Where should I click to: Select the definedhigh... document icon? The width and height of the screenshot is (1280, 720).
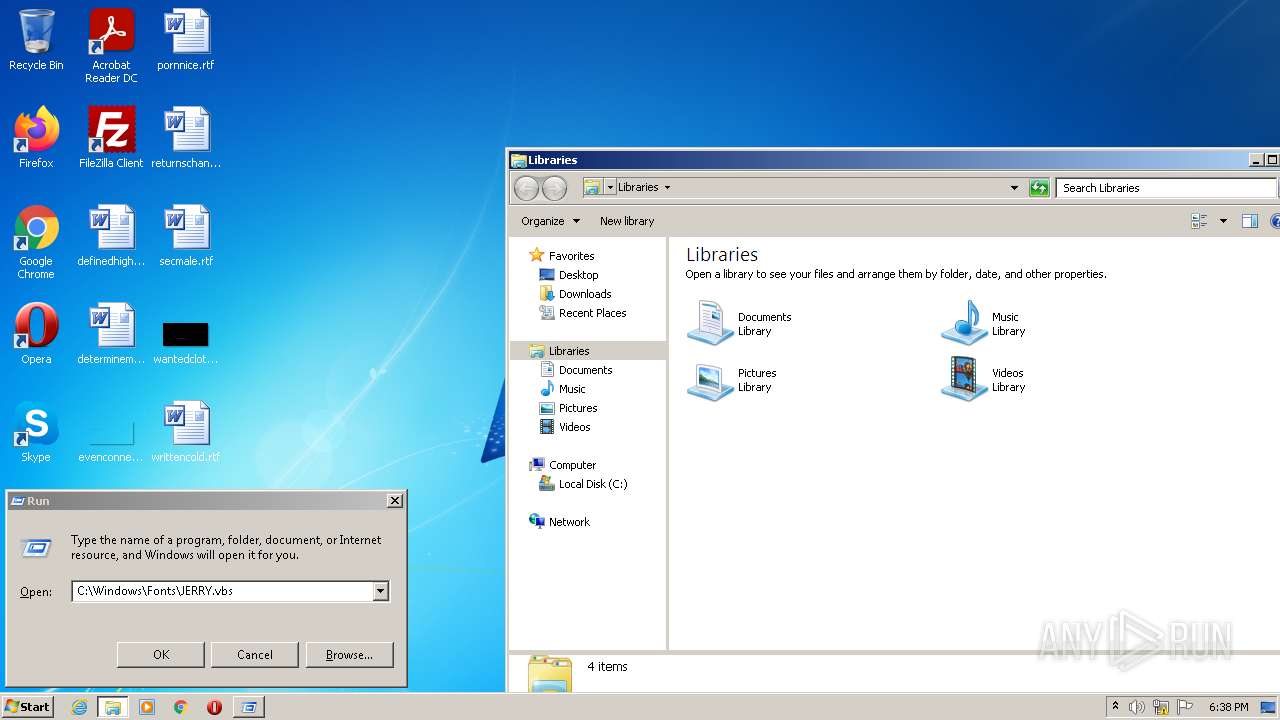[x=111, y=236]
